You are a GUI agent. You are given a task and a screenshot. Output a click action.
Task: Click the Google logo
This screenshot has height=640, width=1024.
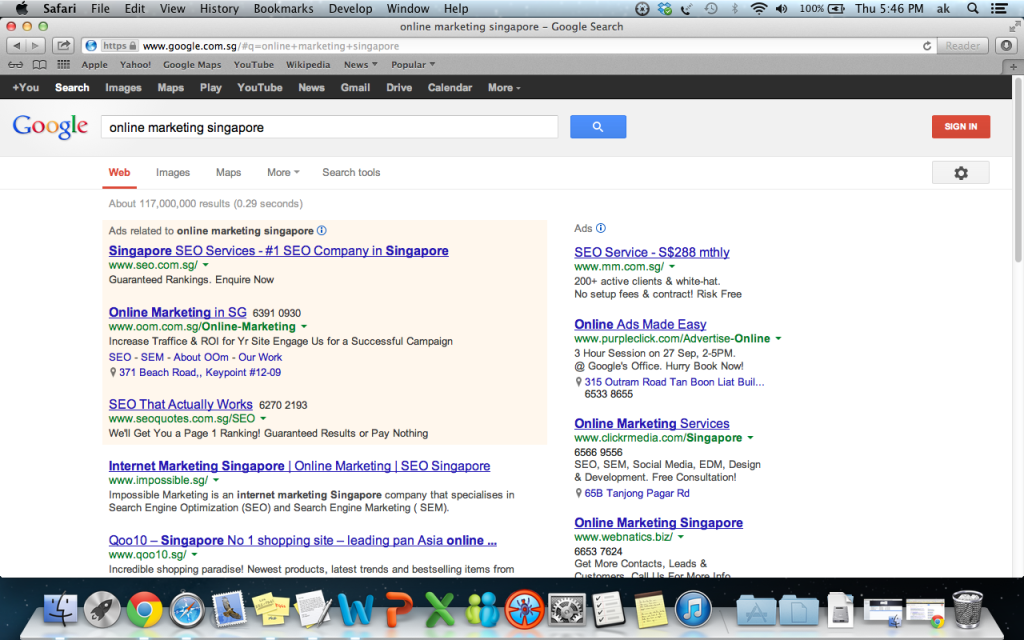pyautogui.click(x=50, y=127)
